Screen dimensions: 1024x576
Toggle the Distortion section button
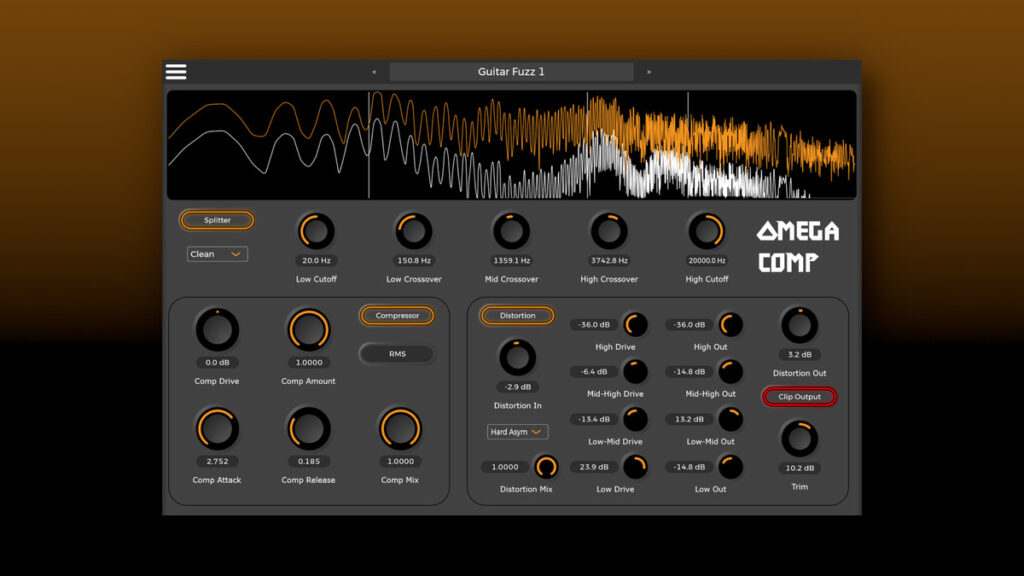(517, 316)
